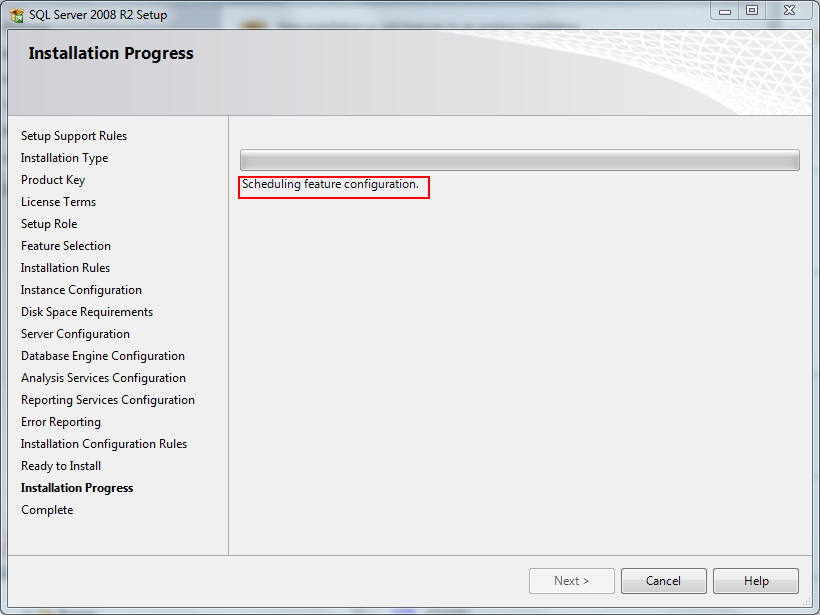Select Setup Support Rules step
The image size is (820, 615).
(x=74, y=136)
